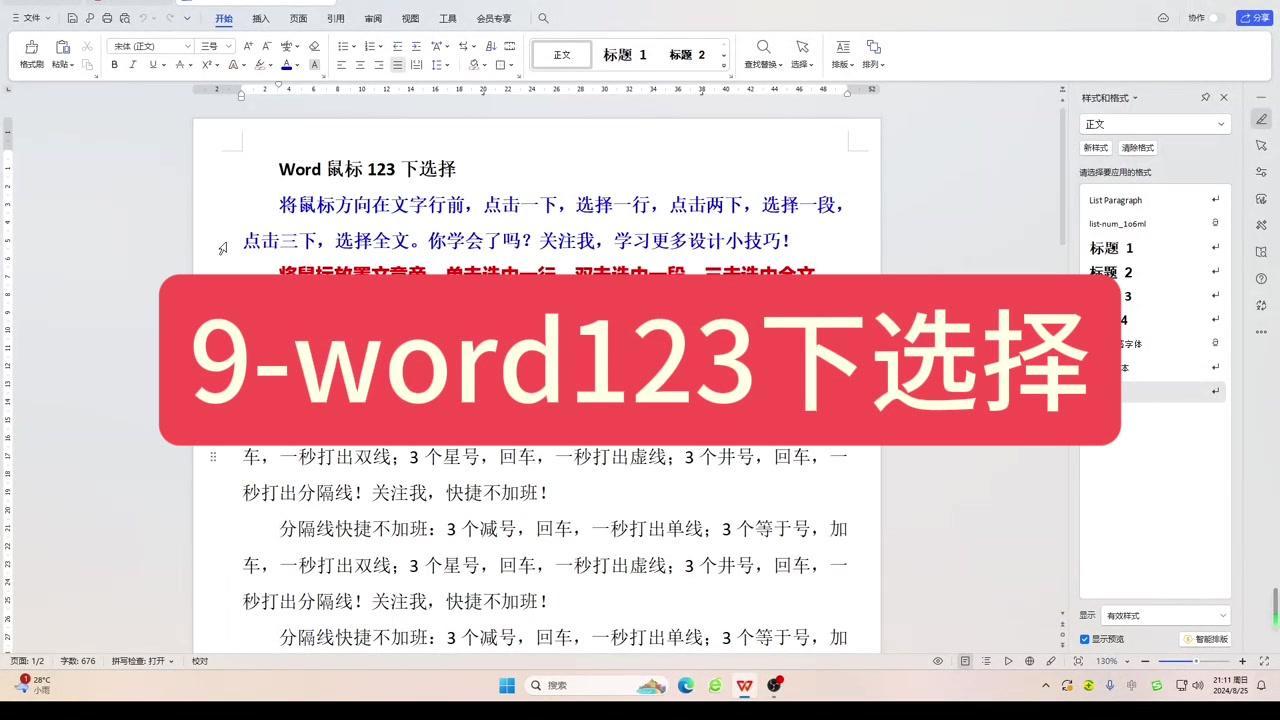Toggle the 协作 collaboration switch
Screen dimensions: 1280x720
(x=1216, y=18)
